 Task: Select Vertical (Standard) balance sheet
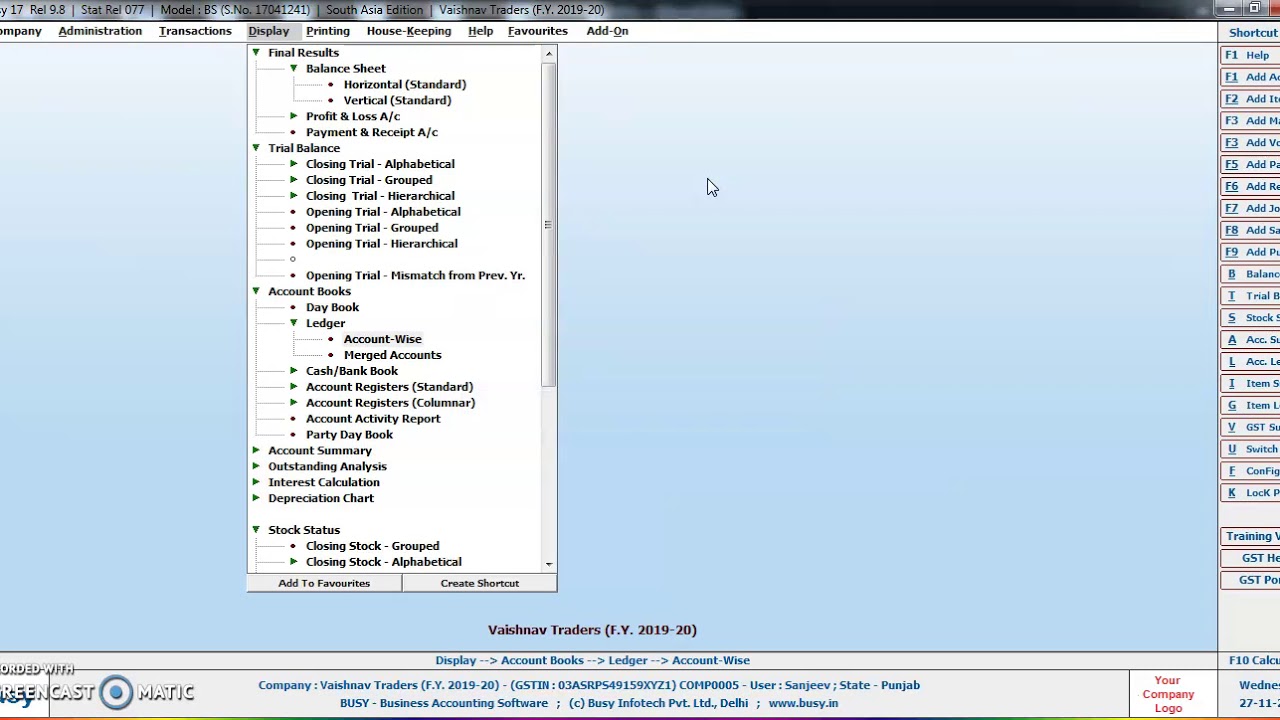point(397,100)
